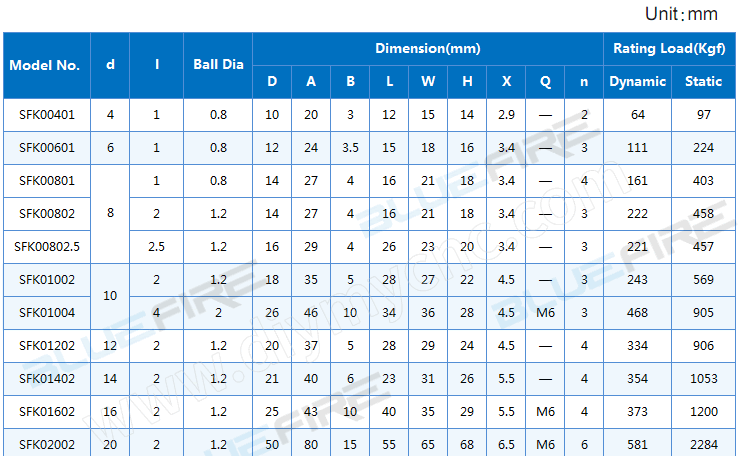Click the static load value 2284
The height and width of the screenshot is (456, 739).
704,443
